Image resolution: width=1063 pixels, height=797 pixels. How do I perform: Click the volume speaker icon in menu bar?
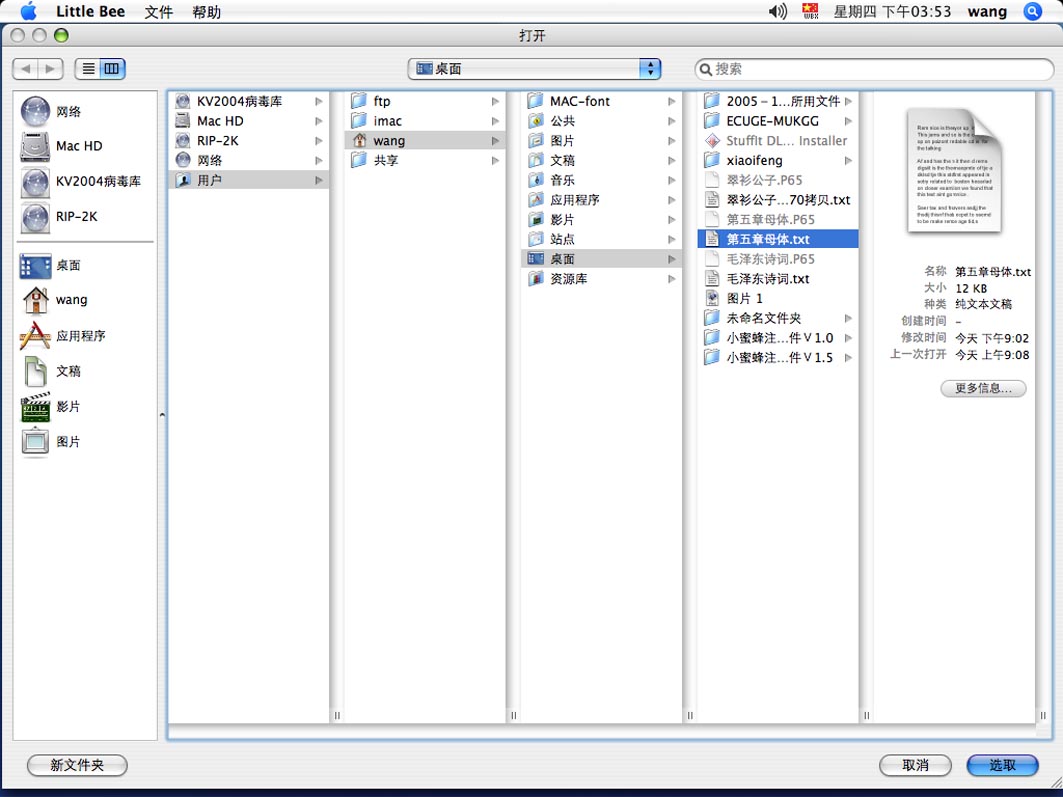pyautogui.click(x=777, y=12)
